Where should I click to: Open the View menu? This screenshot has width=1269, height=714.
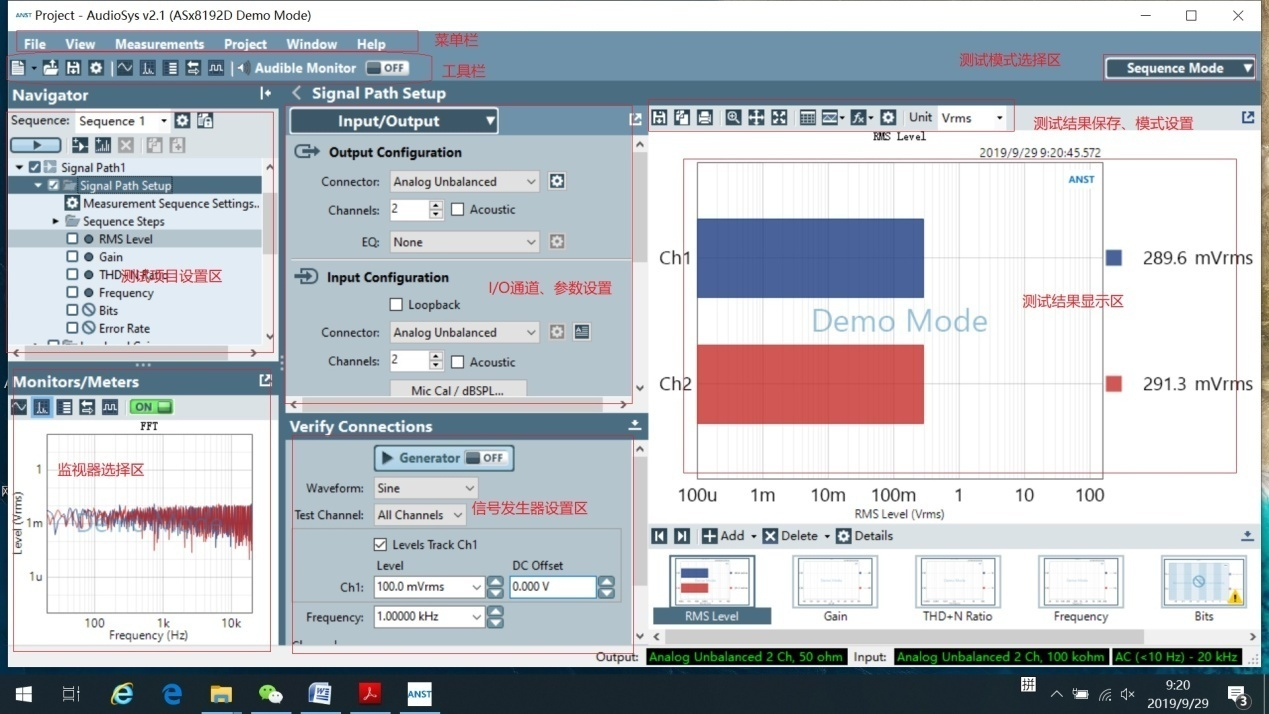(x=80, y=44)
